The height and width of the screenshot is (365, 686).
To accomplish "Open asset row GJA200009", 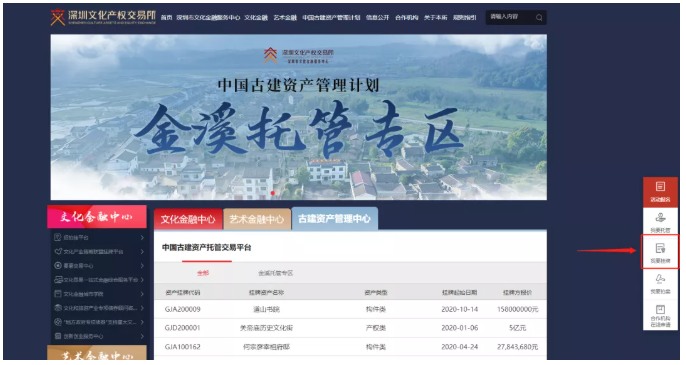I will pos(350,309).
